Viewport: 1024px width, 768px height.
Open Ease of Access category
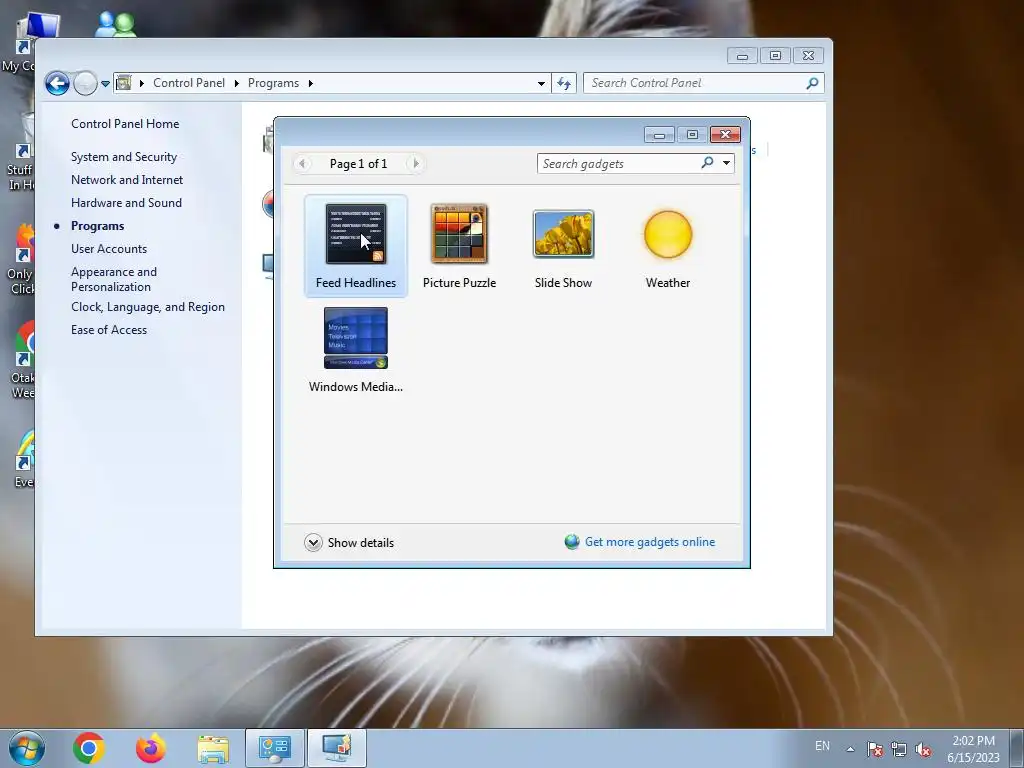coord(108,330)
